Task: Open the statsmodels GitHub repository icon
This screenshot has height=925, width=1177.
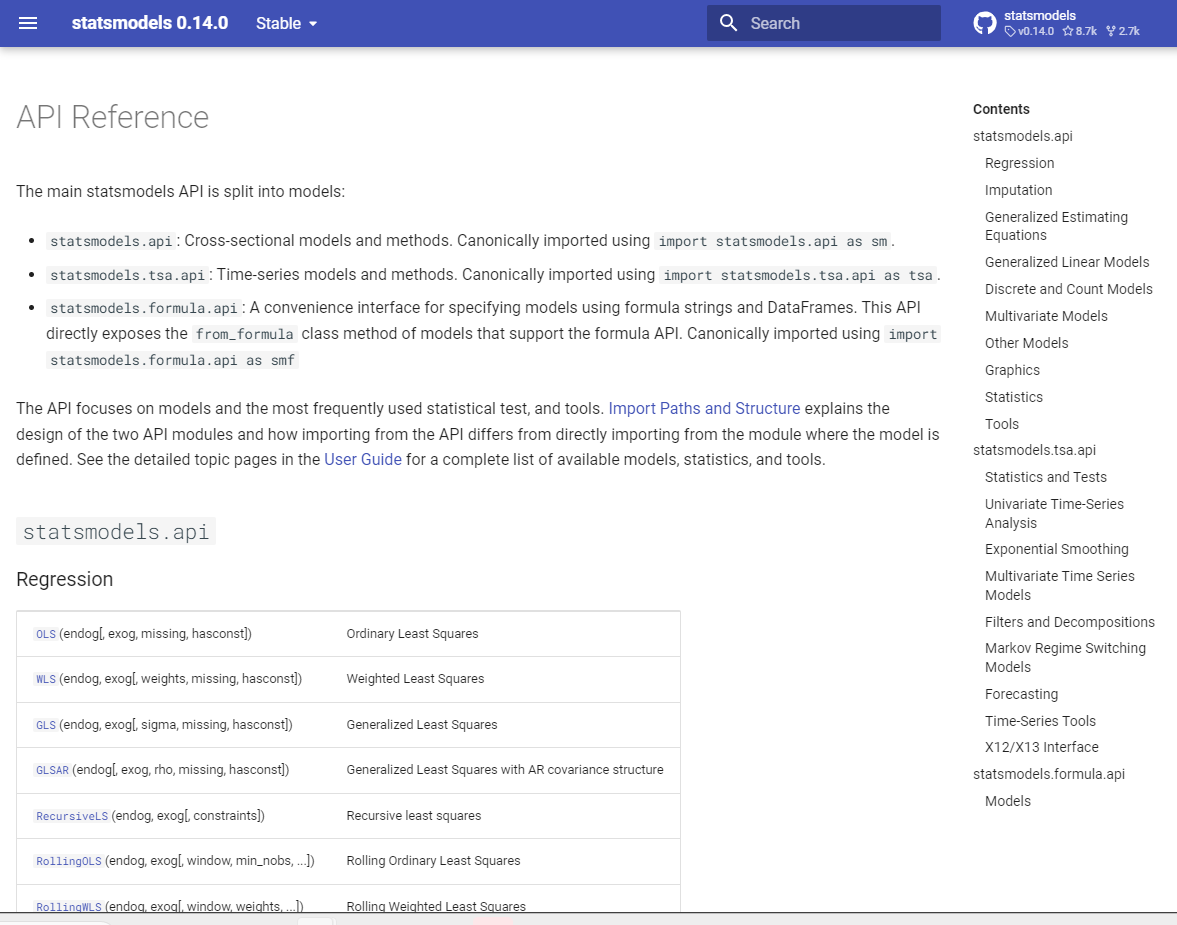Action: point(985,23)
